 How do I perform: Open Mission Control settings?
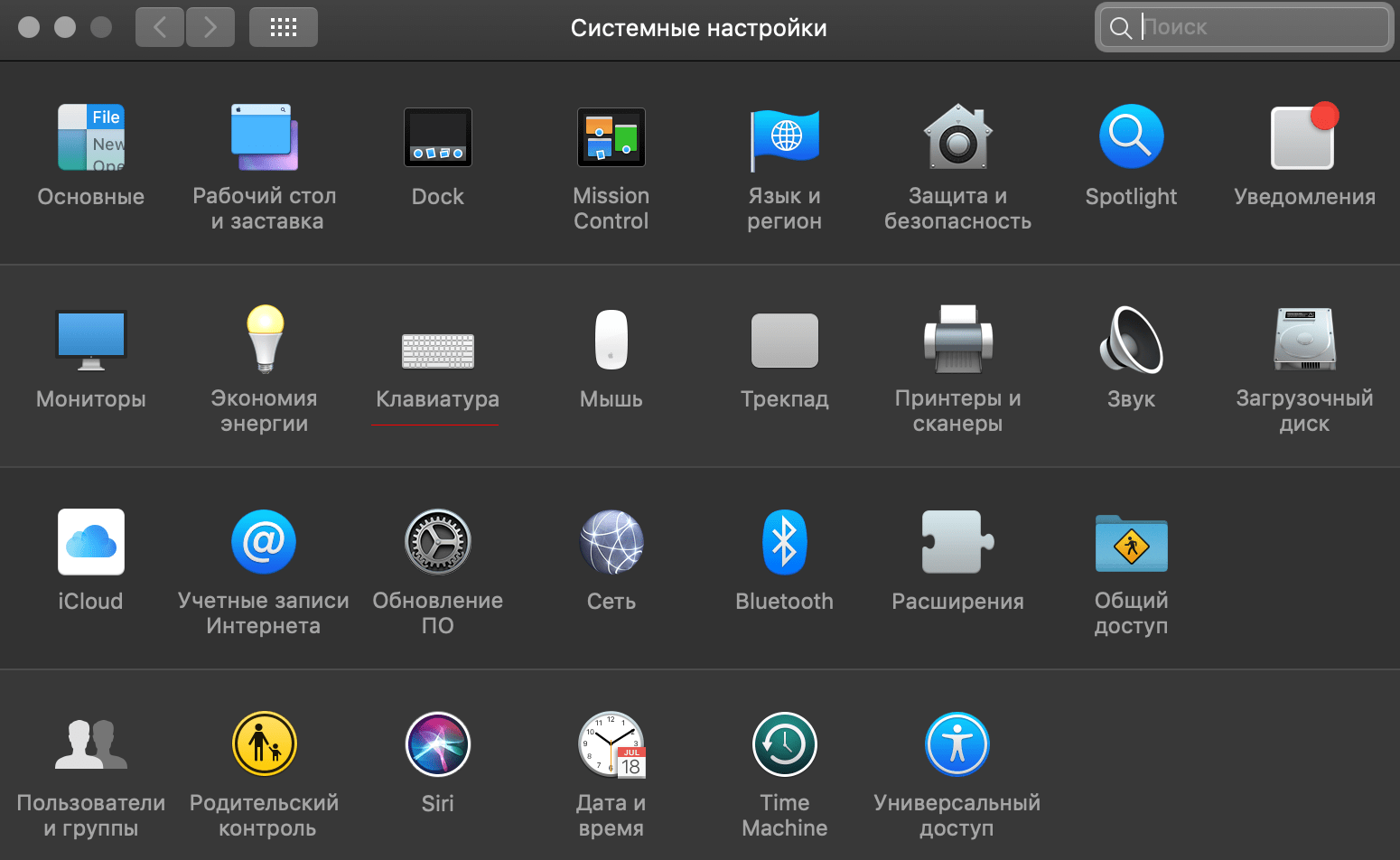coord(611,137)
